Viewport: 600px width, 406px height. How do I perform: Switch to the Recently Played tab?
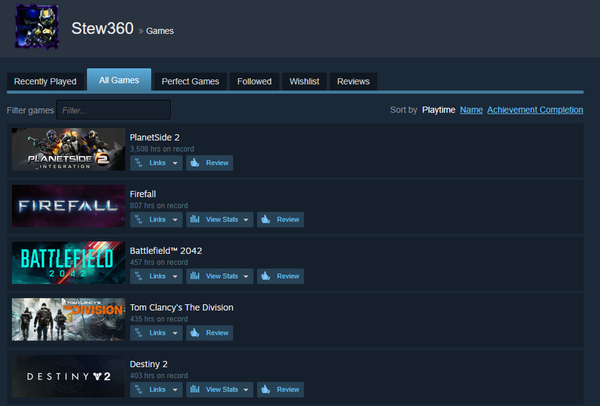(45, 82)
